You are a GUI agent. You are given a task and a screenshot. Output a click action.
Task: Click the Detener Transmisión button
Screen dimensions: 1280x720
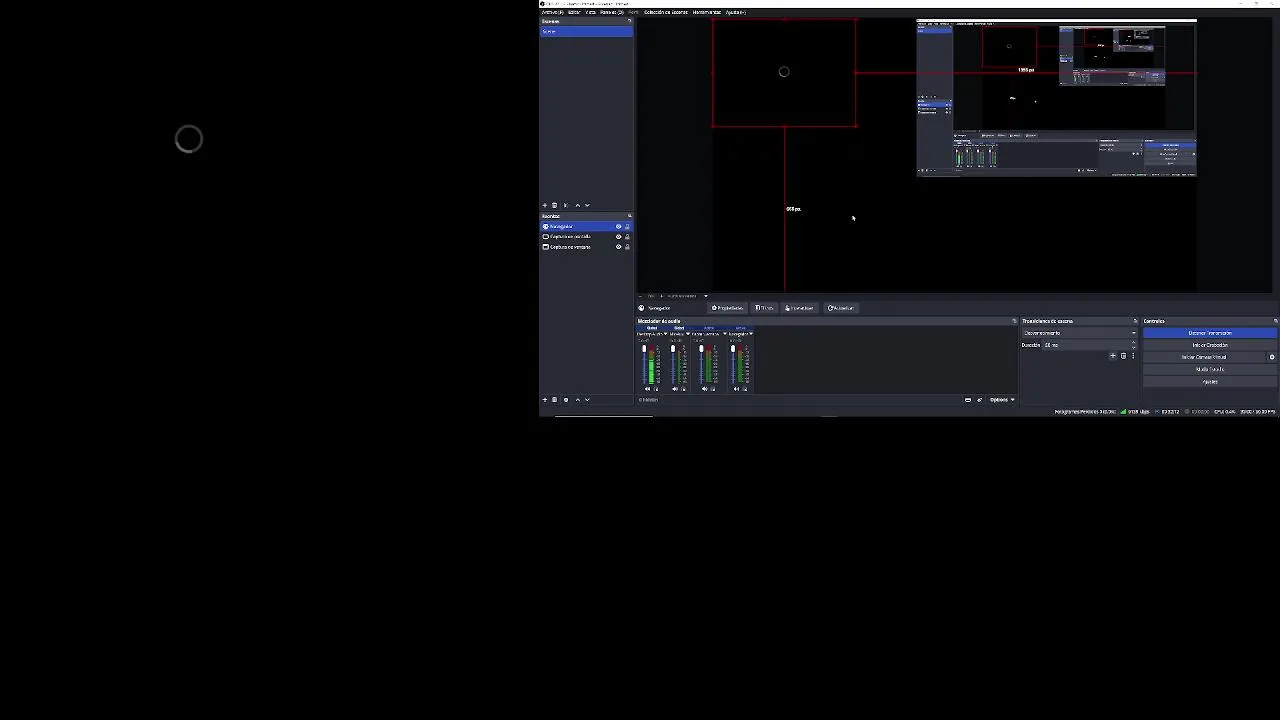1210,333
